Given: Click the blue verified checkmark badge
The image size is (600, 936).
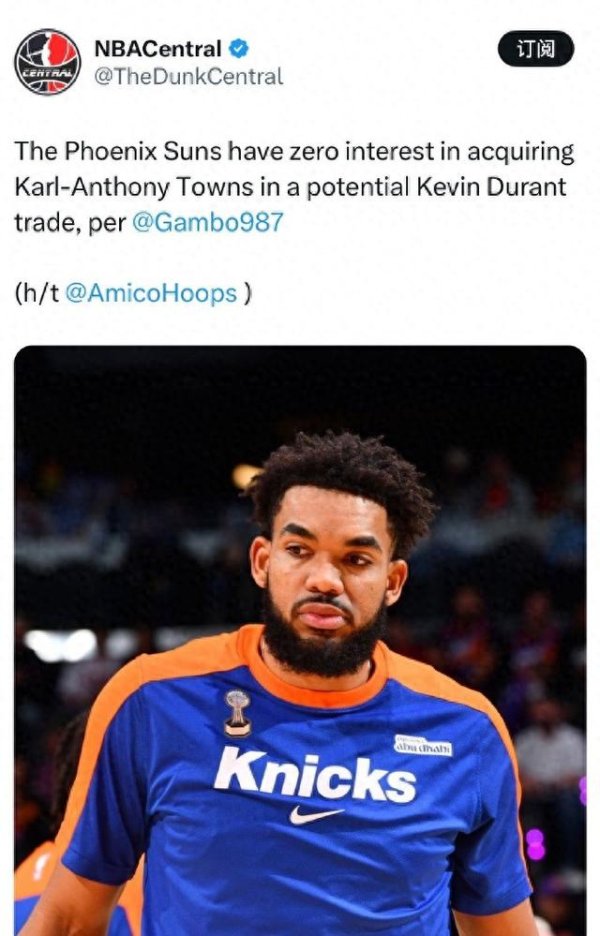Looking at the screenshot, I should click(239, 48).
